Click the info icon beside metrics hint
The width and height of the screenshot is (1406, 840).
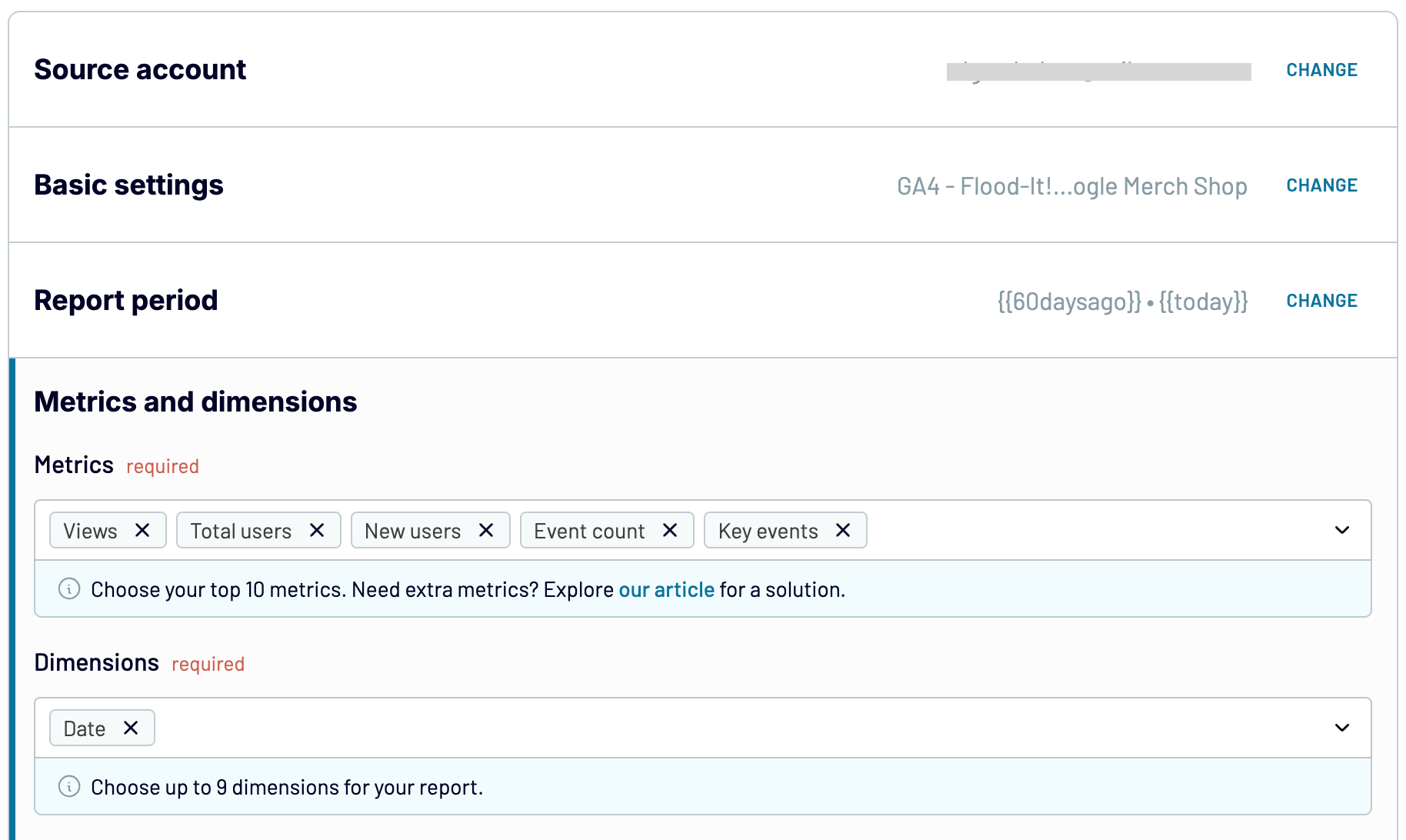coord(69,589)
